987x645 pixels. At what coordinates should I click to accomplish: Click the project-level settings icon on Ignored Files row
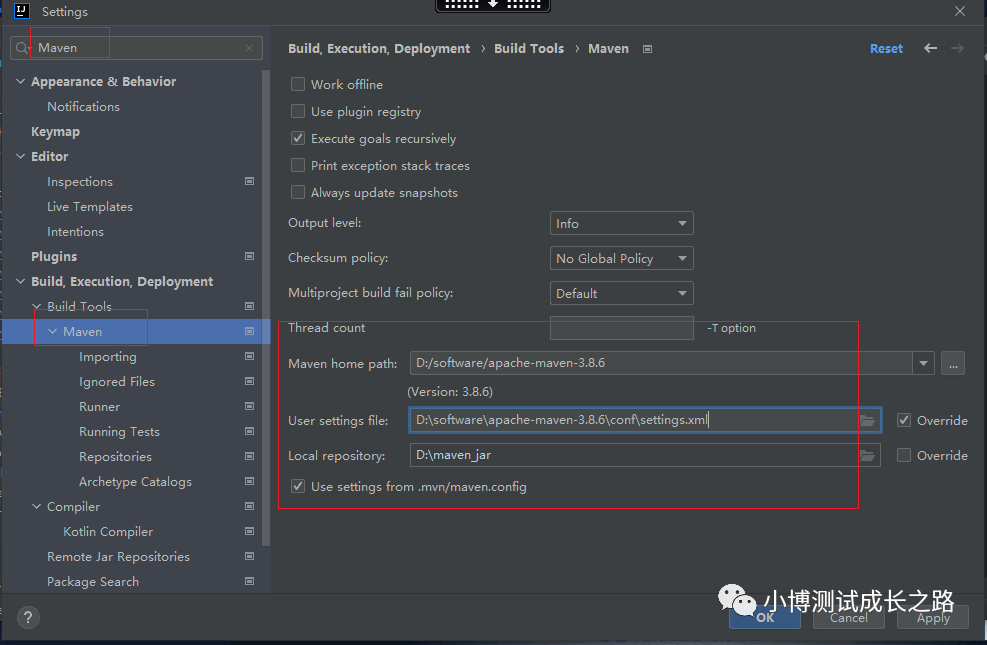point(249,381)
